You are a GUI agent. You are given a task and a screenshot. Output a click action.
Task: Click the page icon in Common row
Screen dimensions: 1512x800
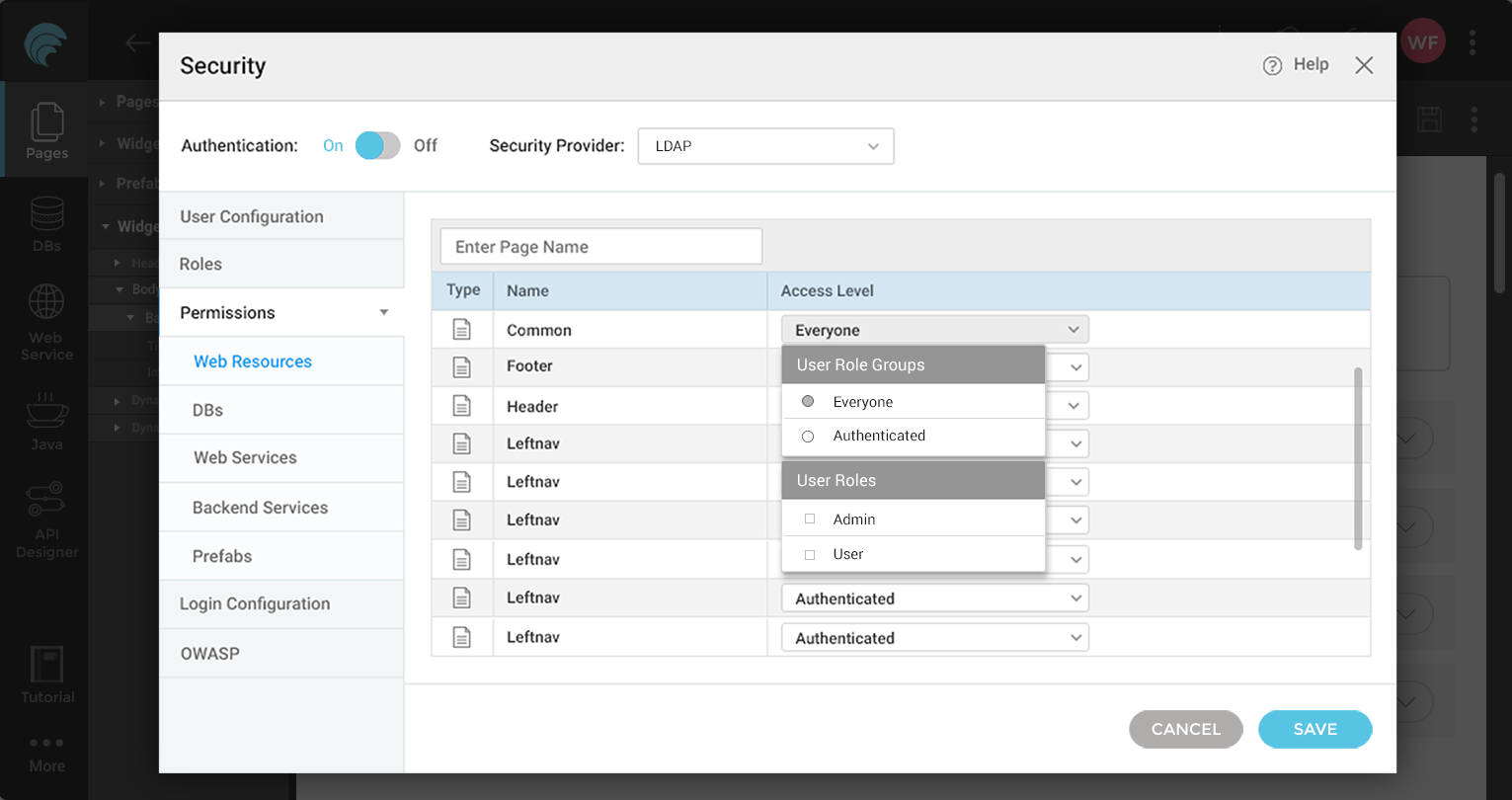461,330
